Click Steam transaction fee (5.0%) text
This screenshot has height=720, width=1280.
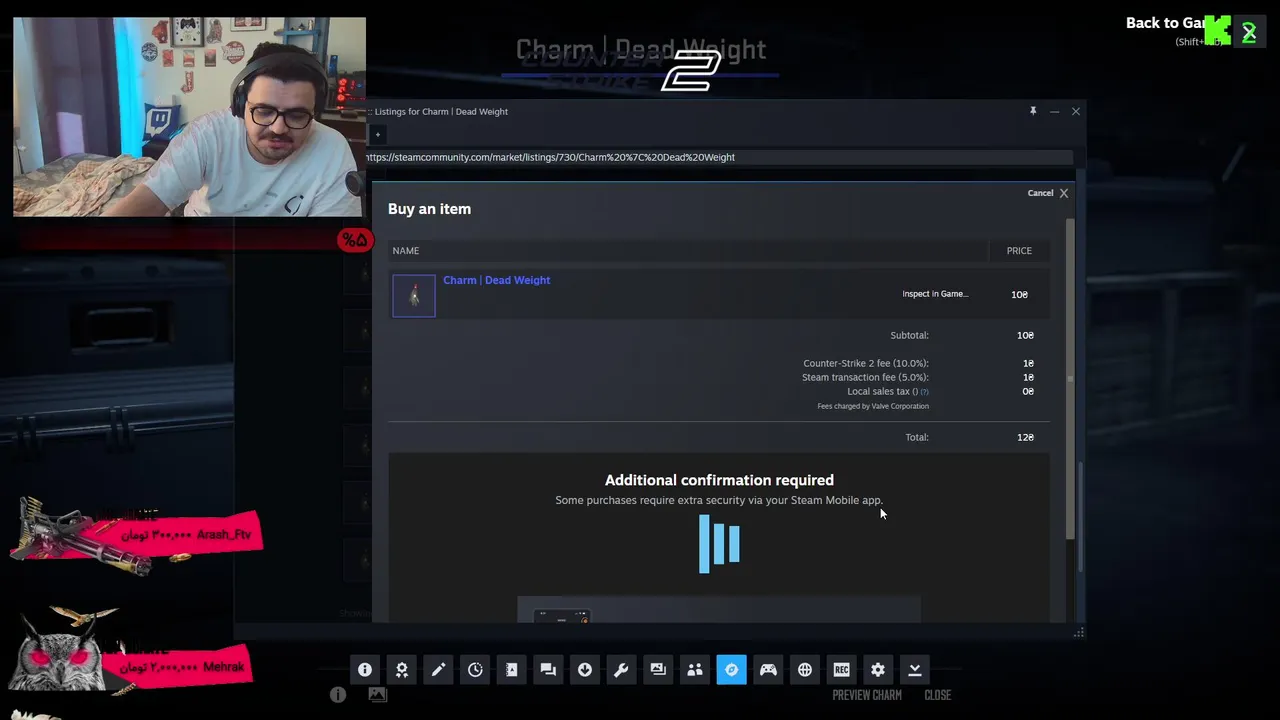coord(865,377)
